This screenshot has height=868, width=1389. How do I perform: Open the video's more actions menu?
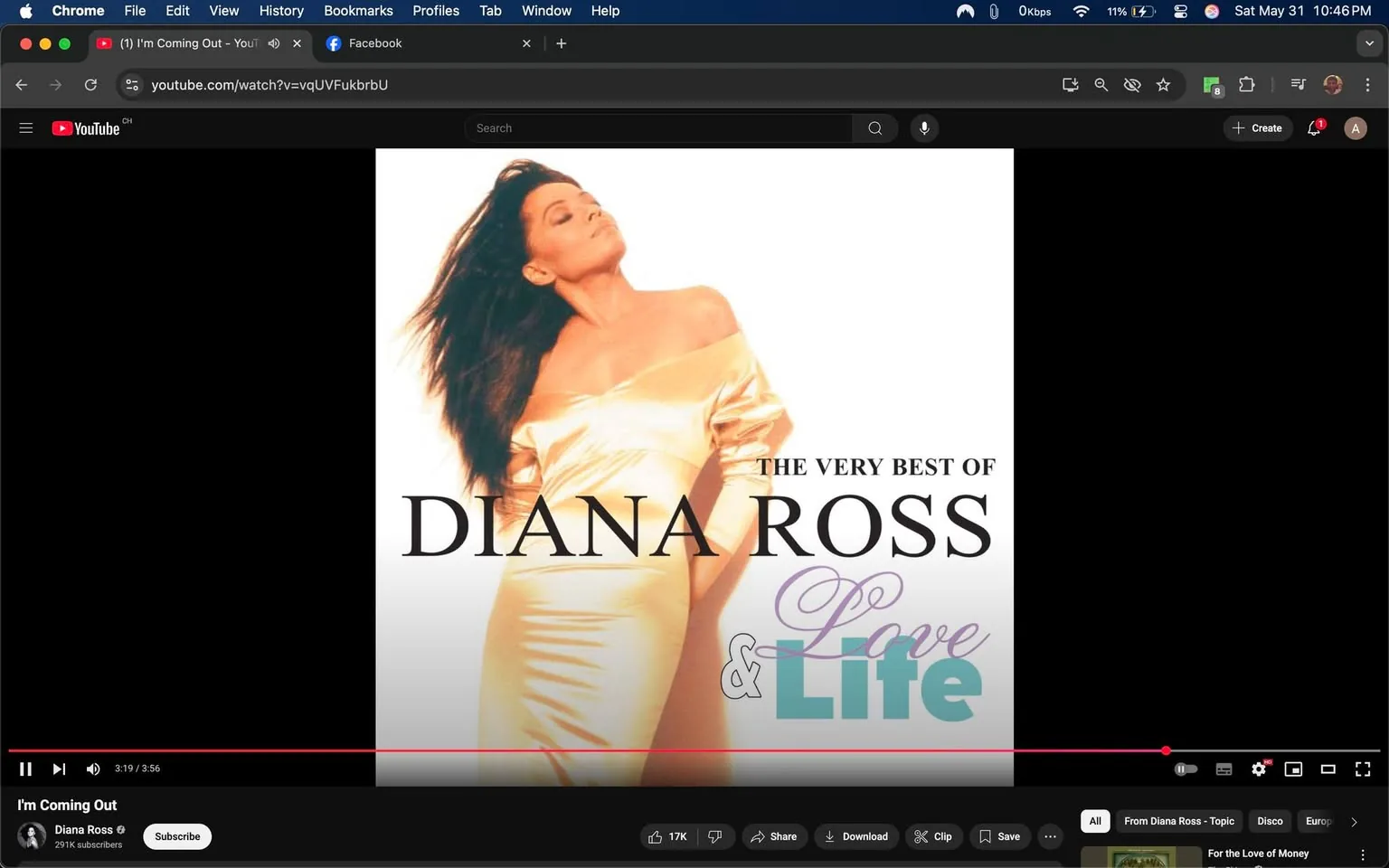pyautogui.click(x=1050, y=836)
